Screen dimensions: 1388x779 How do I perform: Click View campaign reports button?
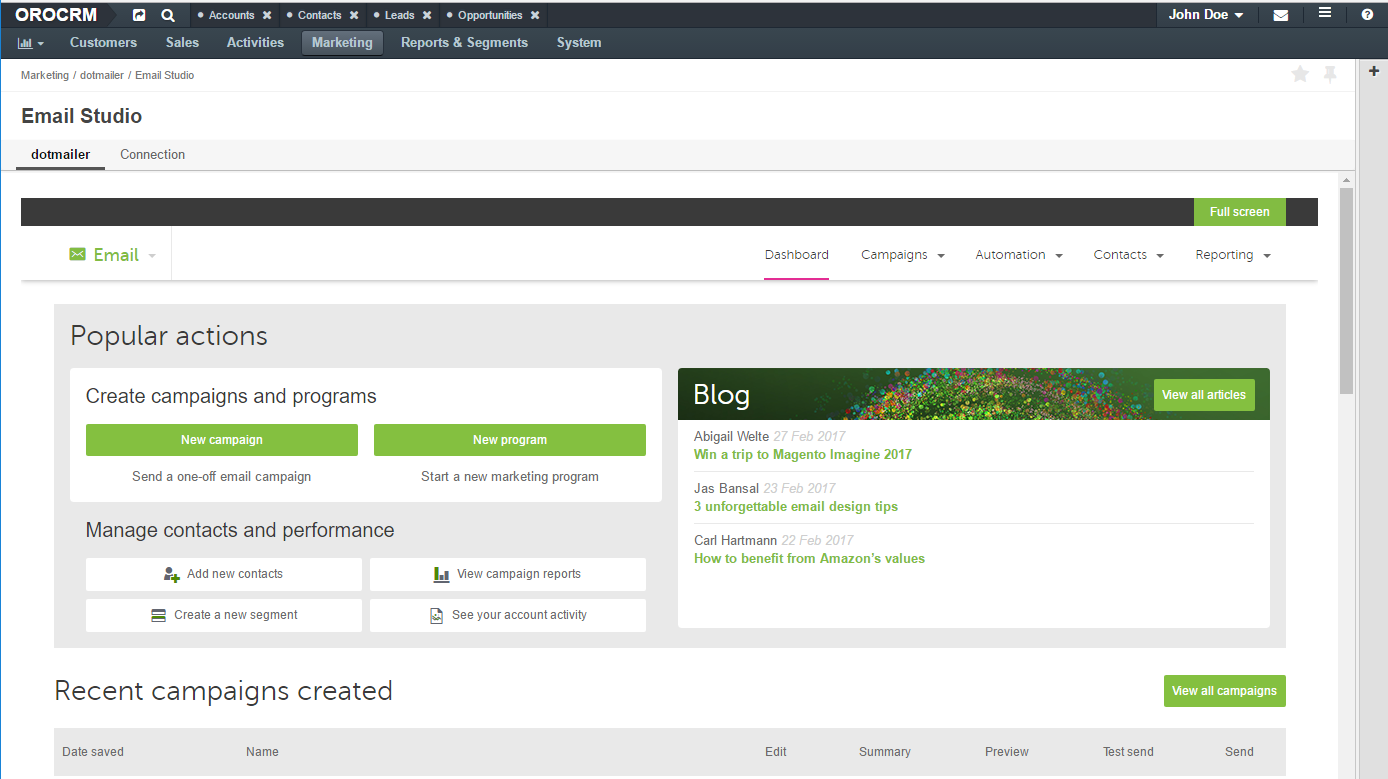pos(508,574)
